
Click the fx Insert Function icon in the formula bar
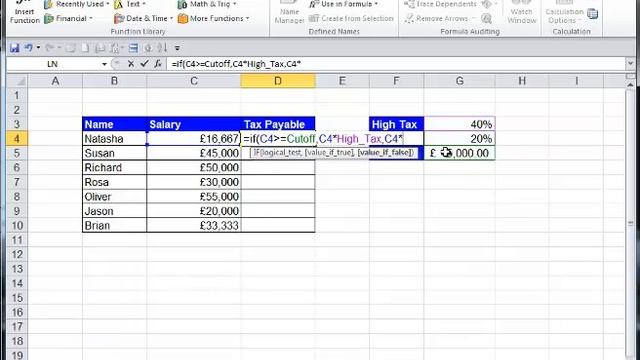(158, 64)
